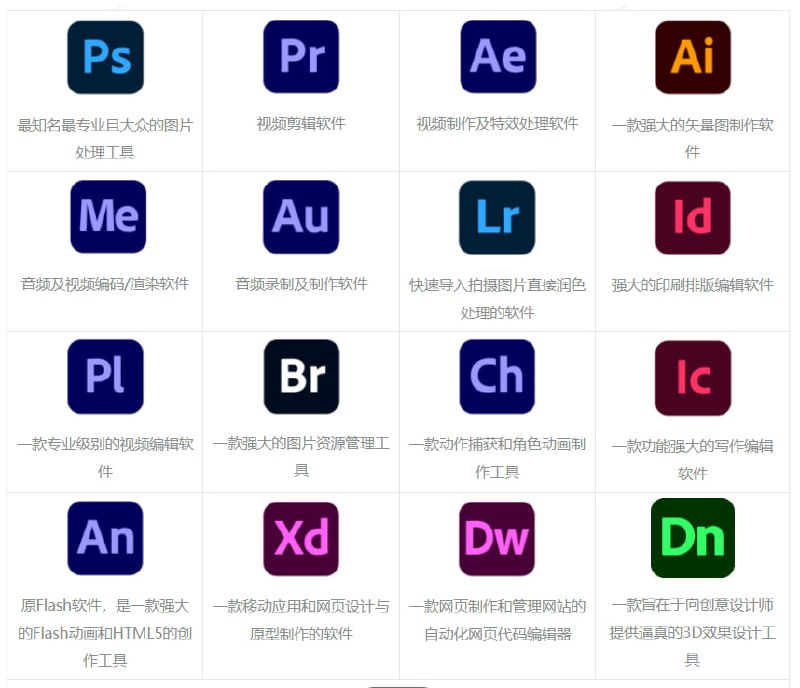Image resolution: width=800 pixels, height=688 pixels.
Task: Select the Premiere Pro (Pr) icon
Action: 300,57
